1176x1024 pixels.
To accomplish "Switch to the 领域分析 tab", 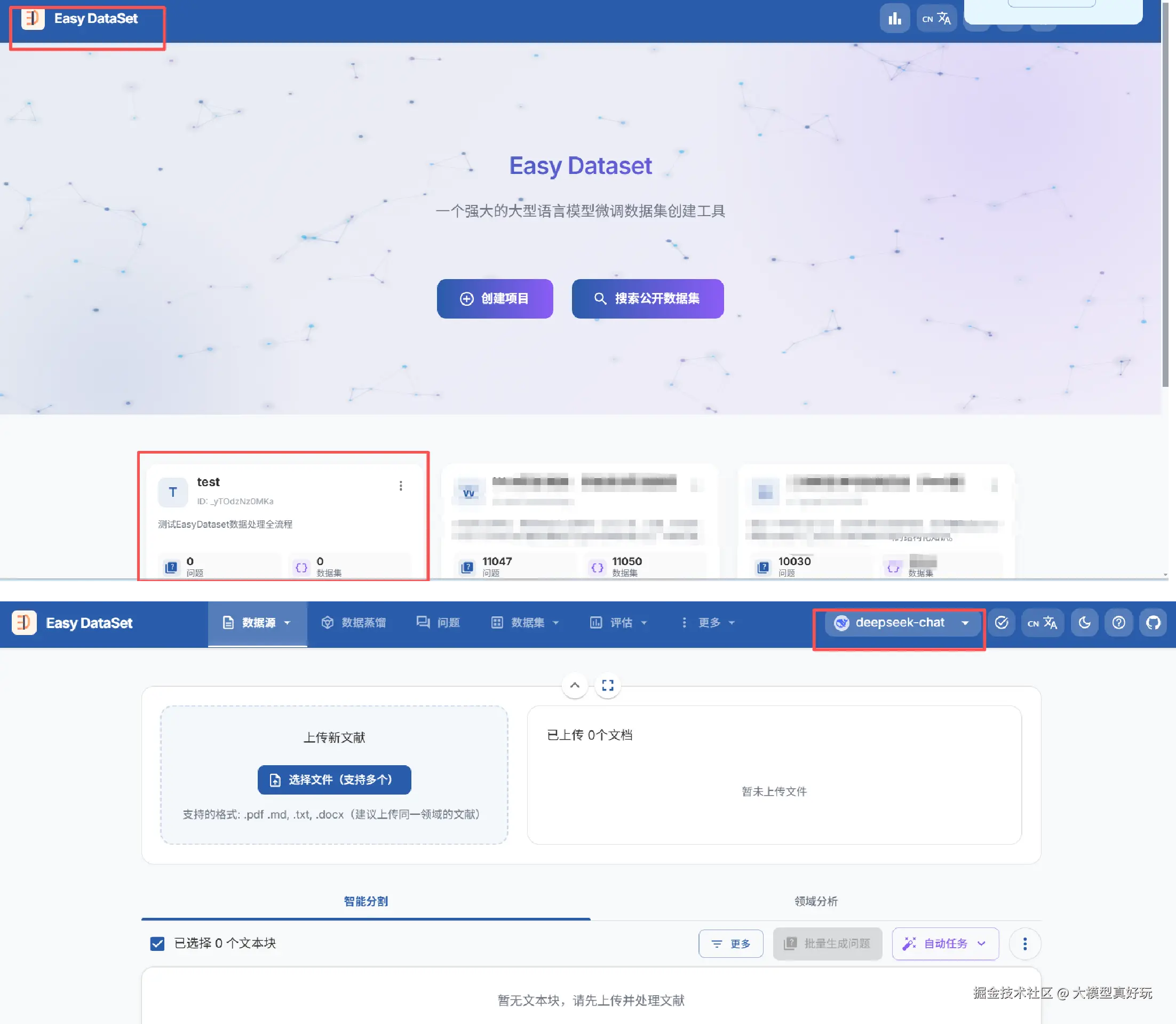I will click(x=815, y=901).
